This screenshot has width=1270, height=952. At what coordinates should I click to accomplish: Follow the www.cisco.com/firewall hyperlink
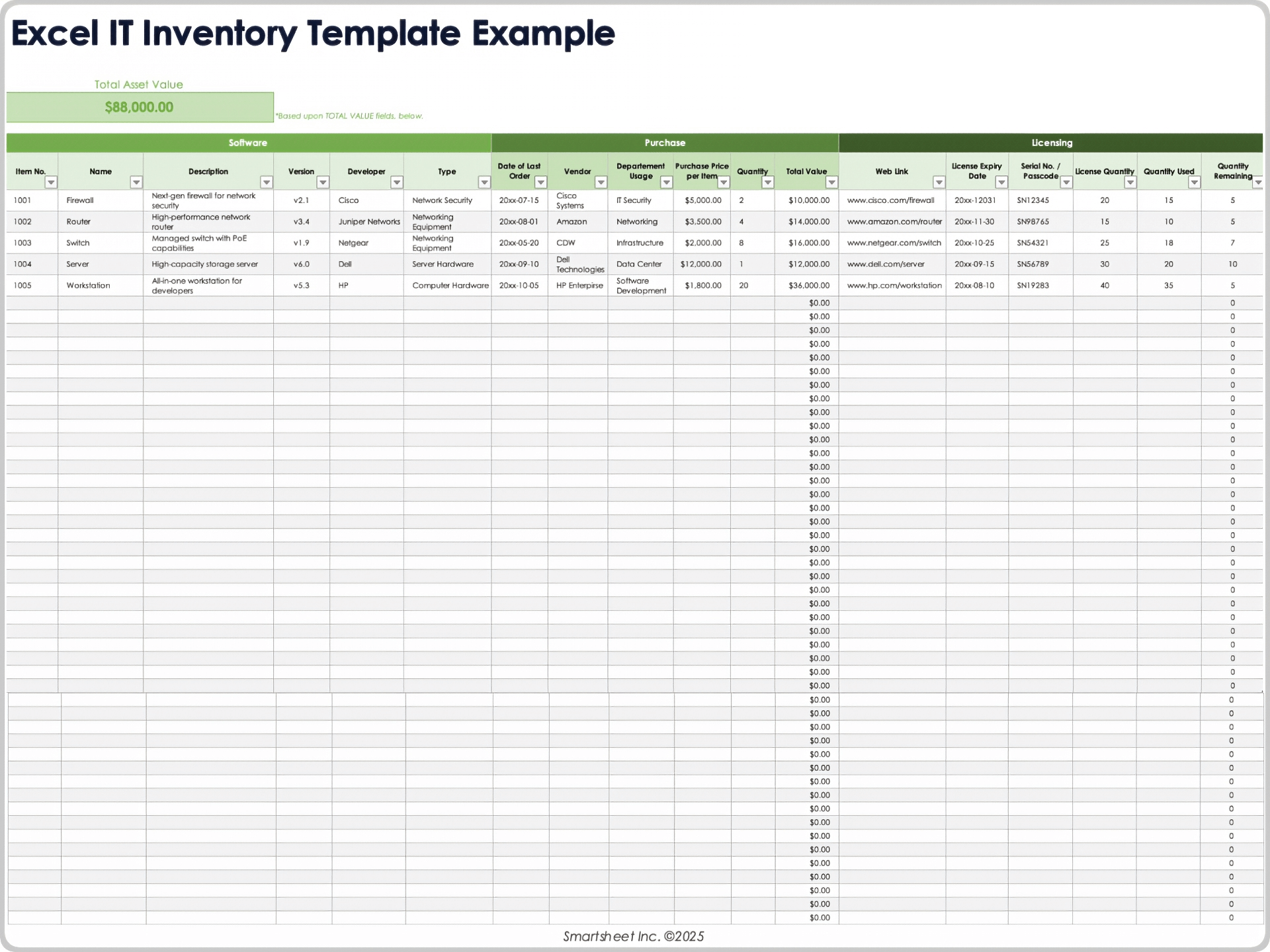(x=893, y=200)
